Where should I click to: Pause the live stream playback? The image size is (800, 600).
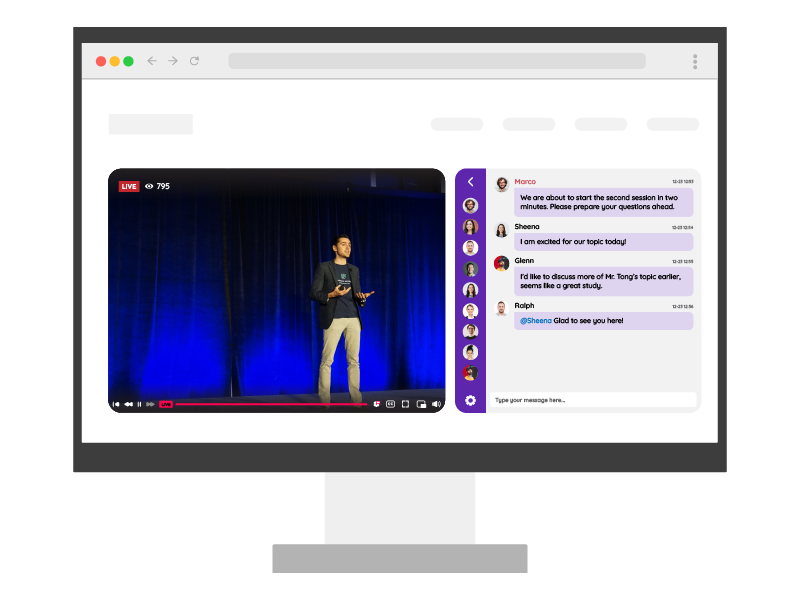pos(139,405)
